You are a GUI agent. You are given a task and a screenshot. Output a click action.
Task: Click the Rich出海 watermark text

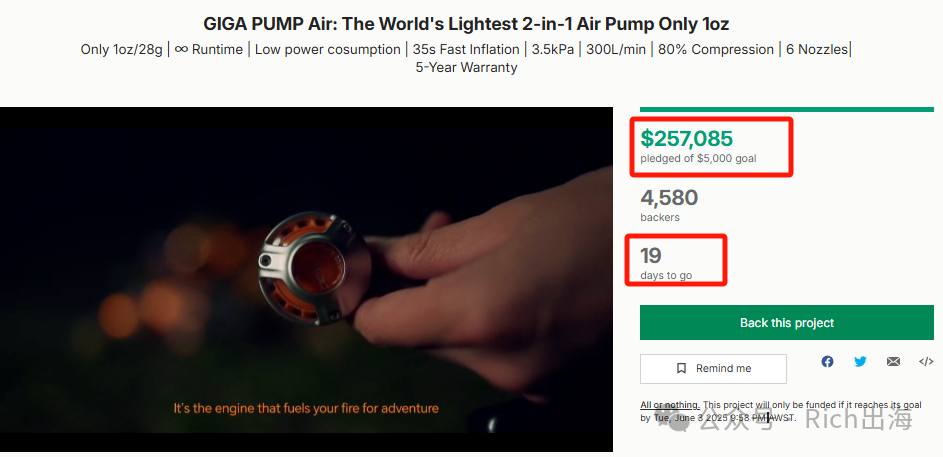859,419
